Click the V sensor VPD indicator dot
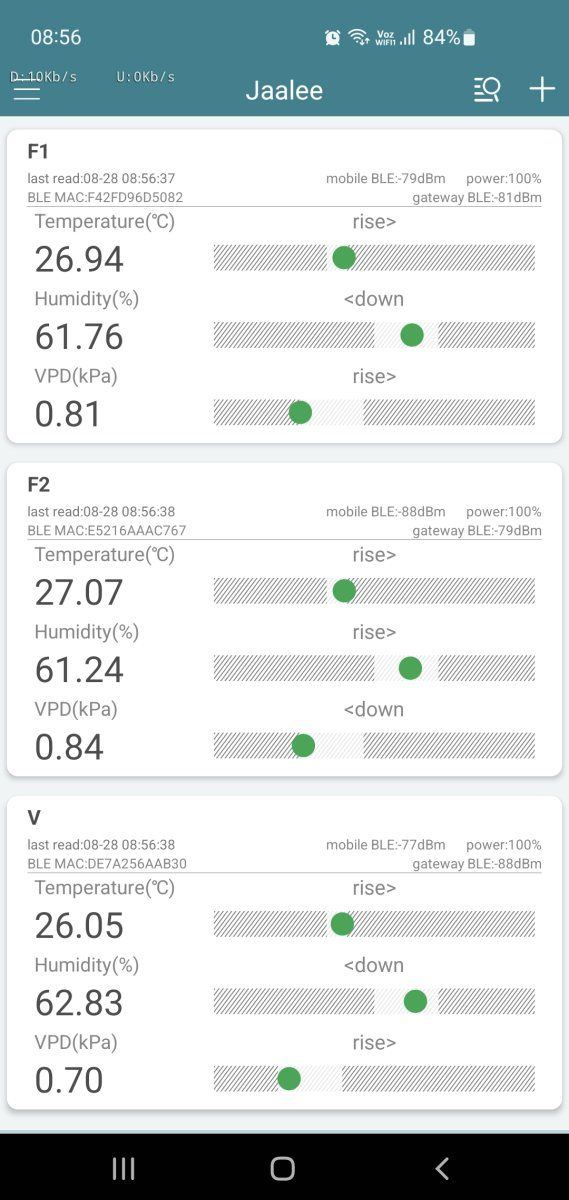Screen dimensions: 569x1200 [x=289, y=1079]
